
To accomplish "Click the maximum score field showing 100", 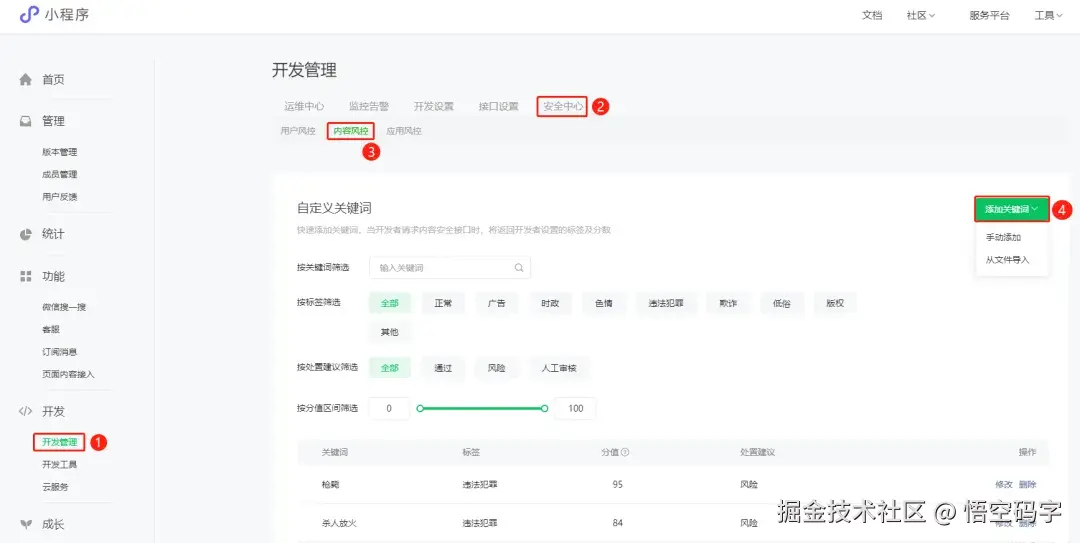I will coord(576,409).
